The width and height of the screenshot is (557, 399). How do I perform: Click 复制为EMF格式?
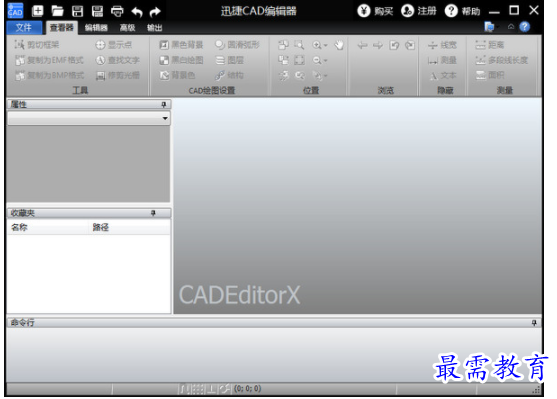49,60
